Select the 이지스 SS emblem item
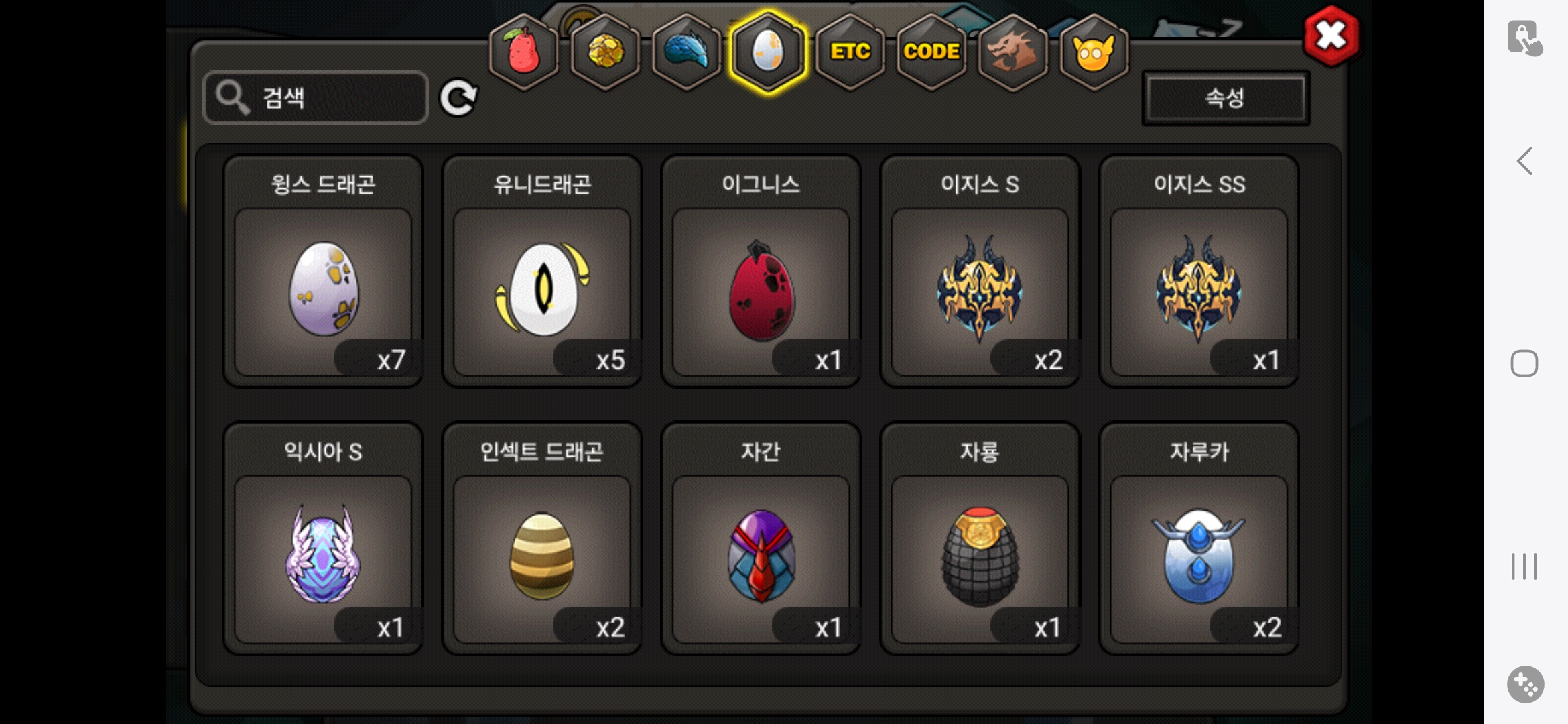This screenshot has height=724, width=1568. coord(1199,271)
